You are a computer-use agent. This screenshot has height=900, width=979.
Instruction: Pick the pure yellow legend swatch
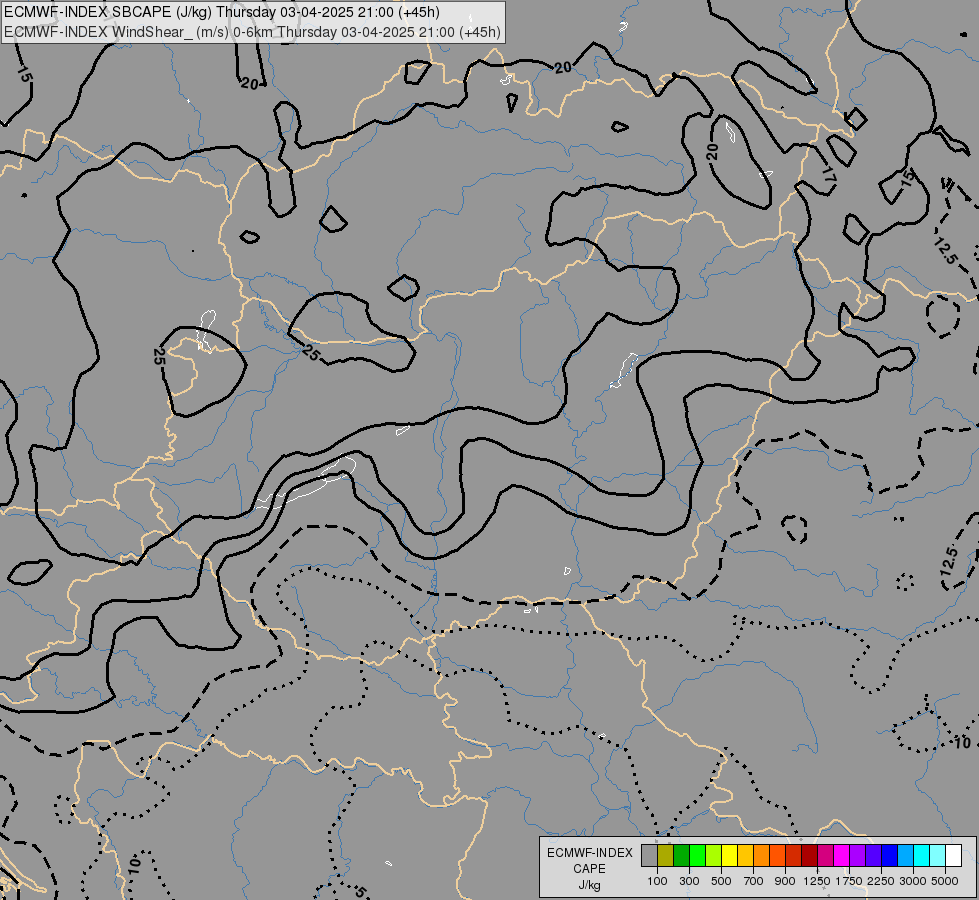pos(729,855)
